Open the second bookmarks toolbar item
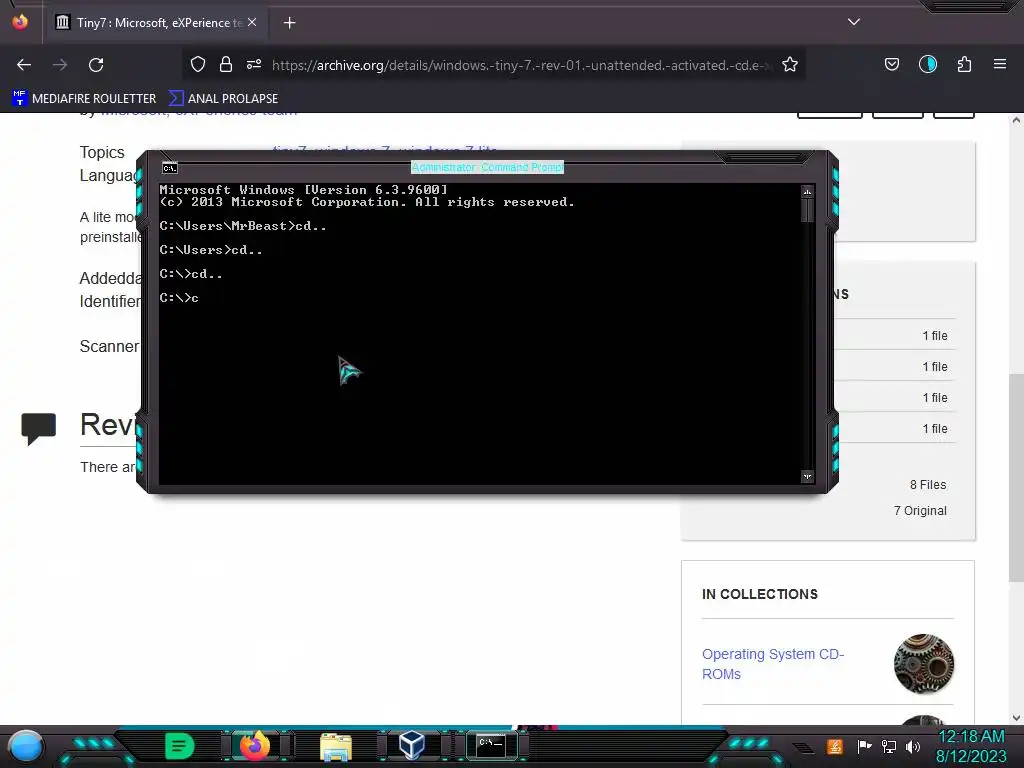This screenshot has height=768, width=1024. [x=223, y=99]
